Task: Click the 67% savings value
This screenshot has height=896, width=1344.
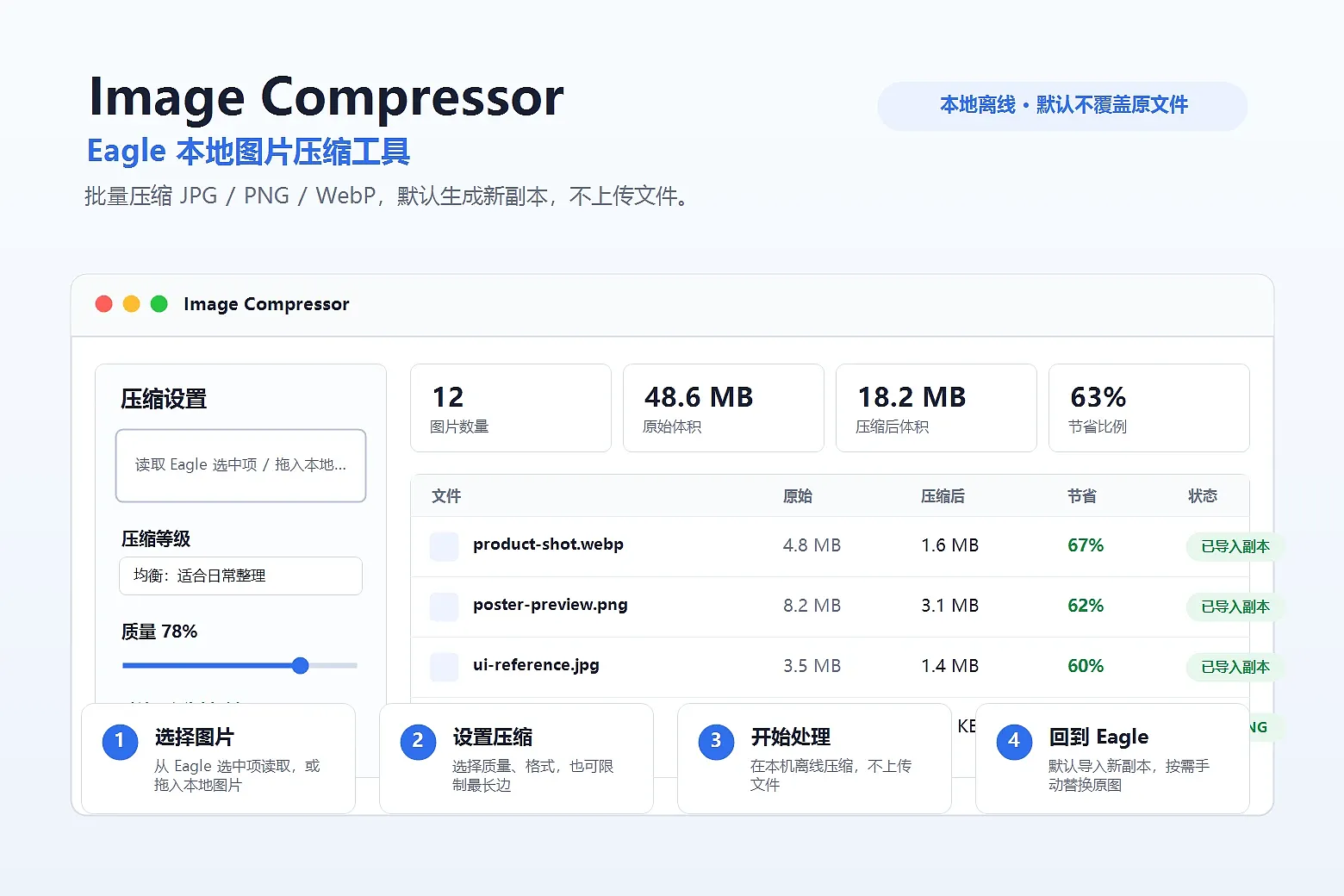Action: 1086,545
